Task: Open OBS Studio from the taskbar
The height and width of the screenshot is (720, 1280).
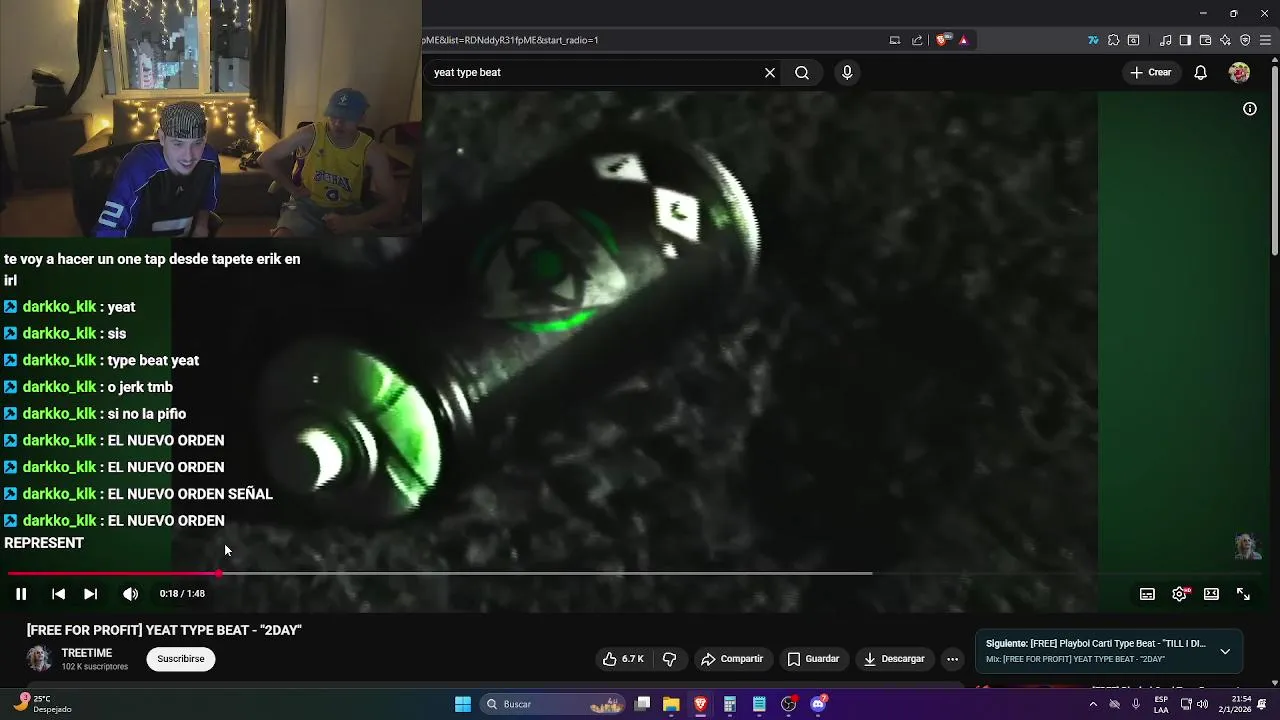Action: coord(788,704)
